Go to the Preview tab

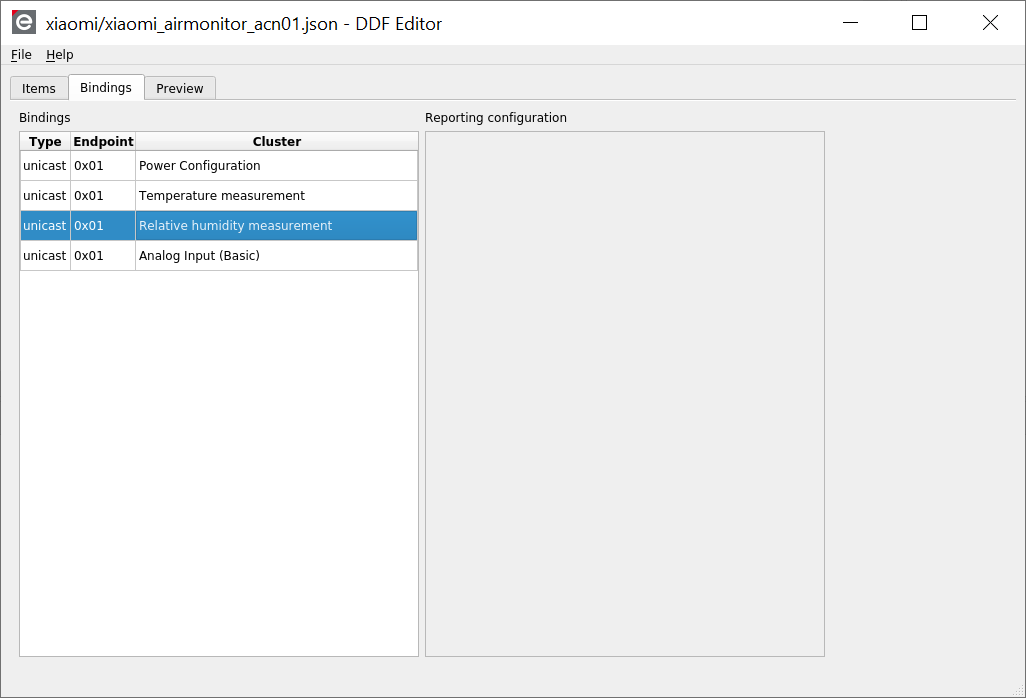point(180,88)
